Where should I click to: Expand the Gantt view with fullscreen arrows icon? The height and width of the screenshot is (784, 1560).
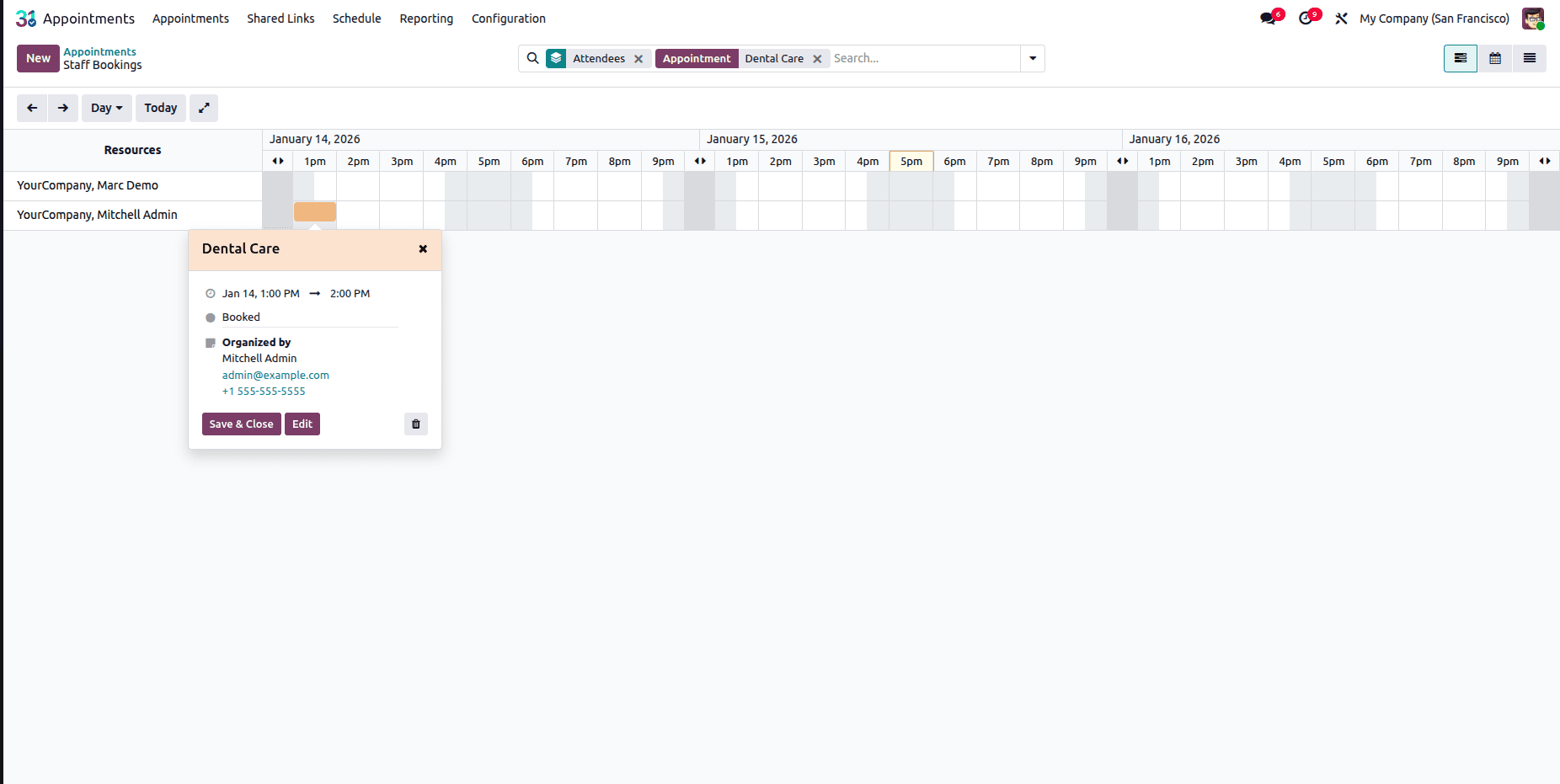click(204, 108)
